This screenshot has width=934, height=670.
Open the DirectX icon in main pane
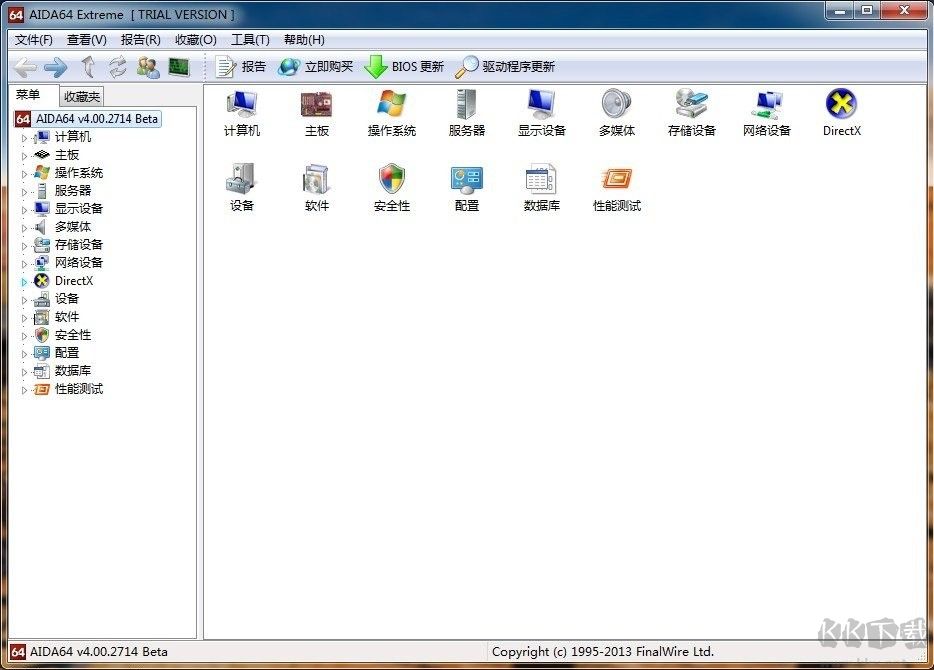(841, 104)
